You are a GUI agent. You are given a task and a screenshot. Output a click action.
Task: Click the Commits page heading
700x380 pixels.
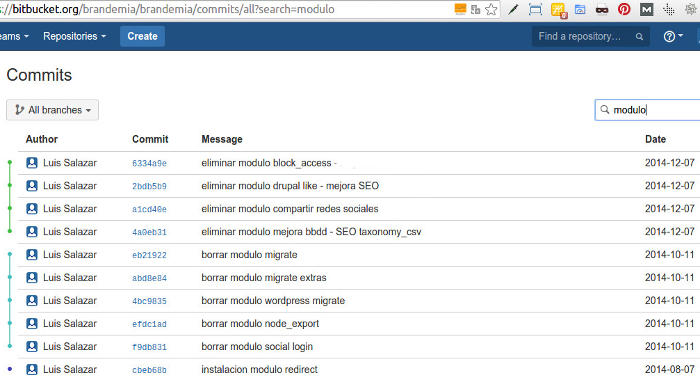coord(39,75)
